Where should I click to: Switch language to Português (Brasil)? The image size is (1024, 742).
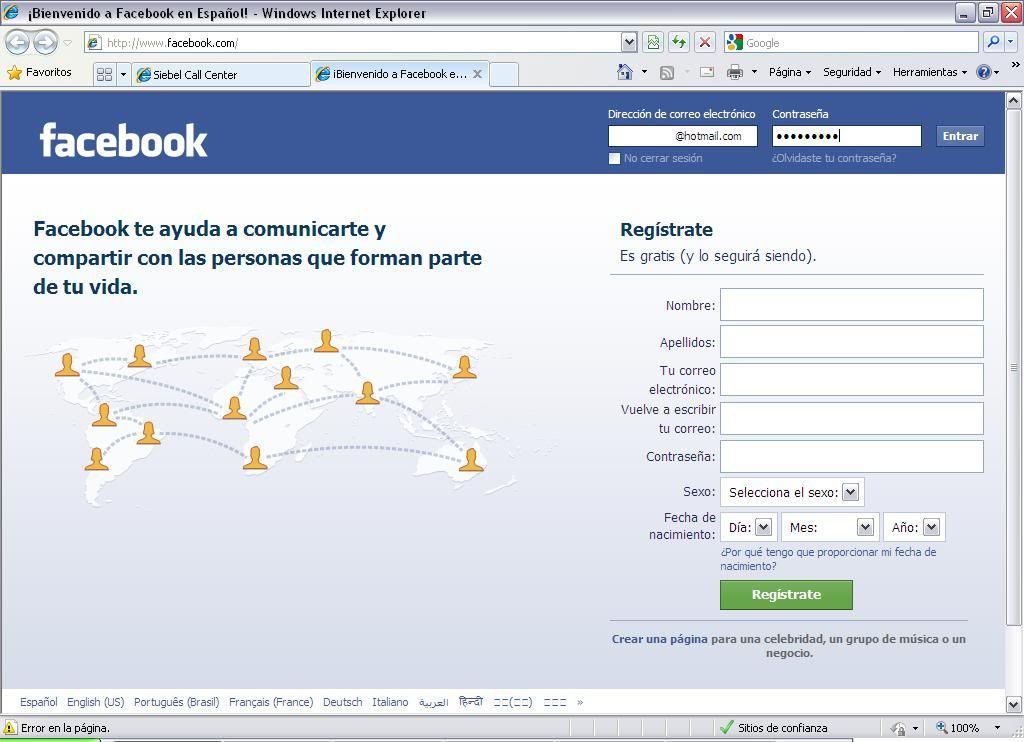(176, 702)
